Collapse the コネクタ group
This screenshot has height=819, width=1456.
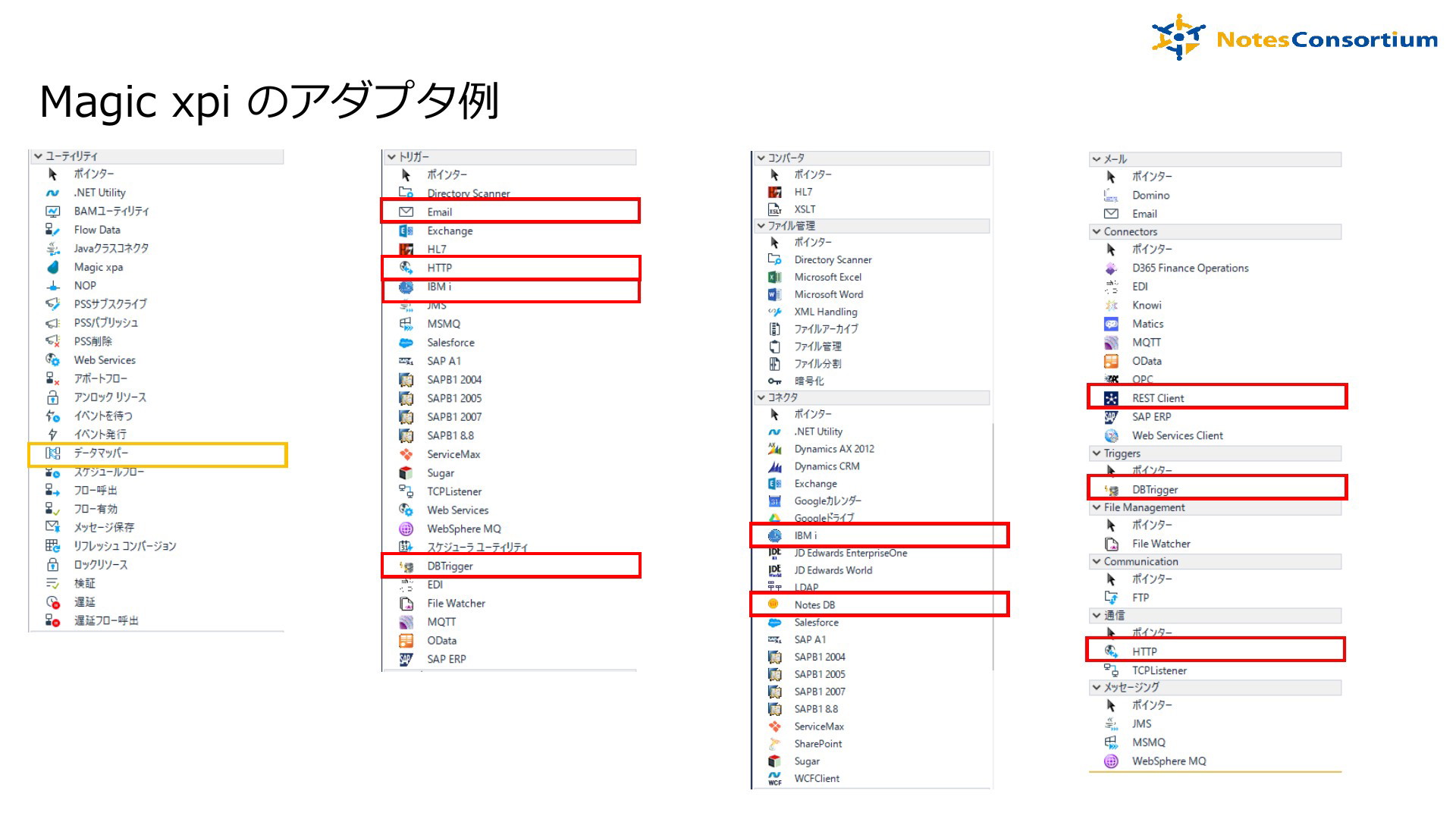761,397
